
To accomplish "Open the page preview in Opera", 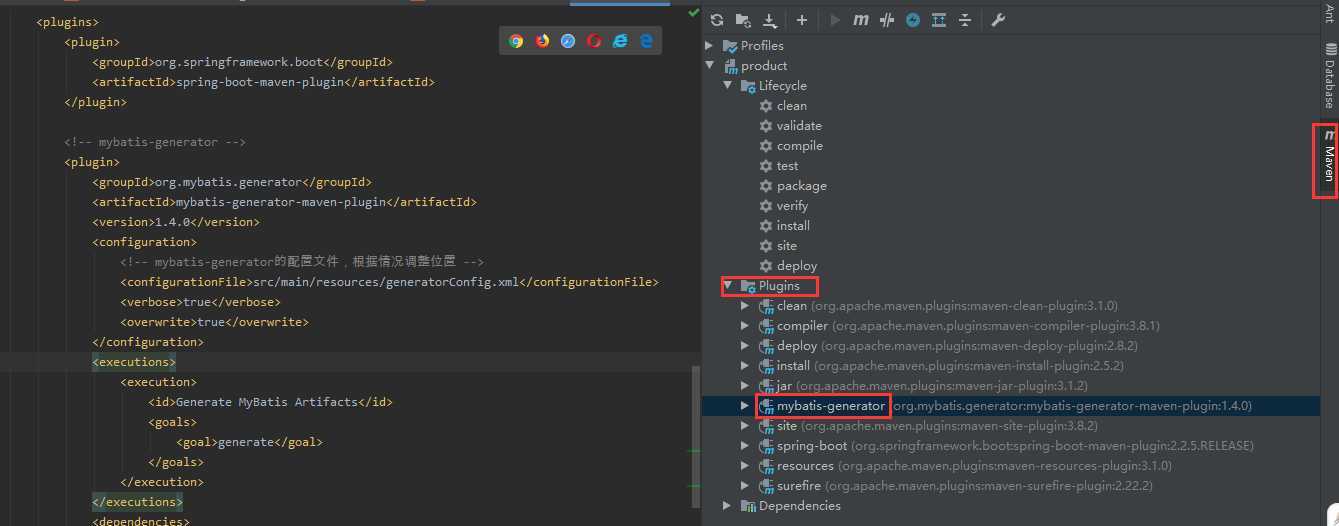I will coord(594,41).
